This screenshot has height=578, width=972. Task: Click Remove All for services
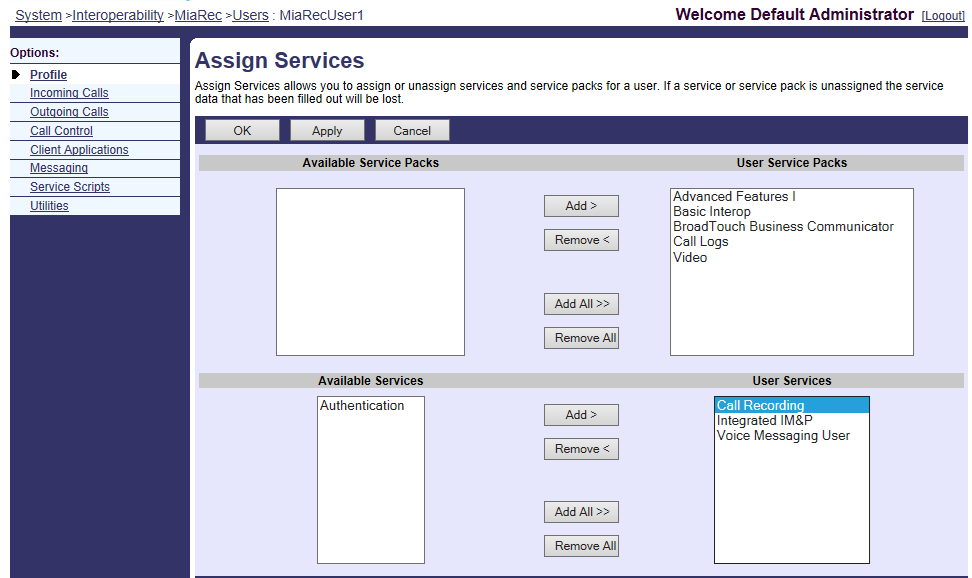(581, 546)
